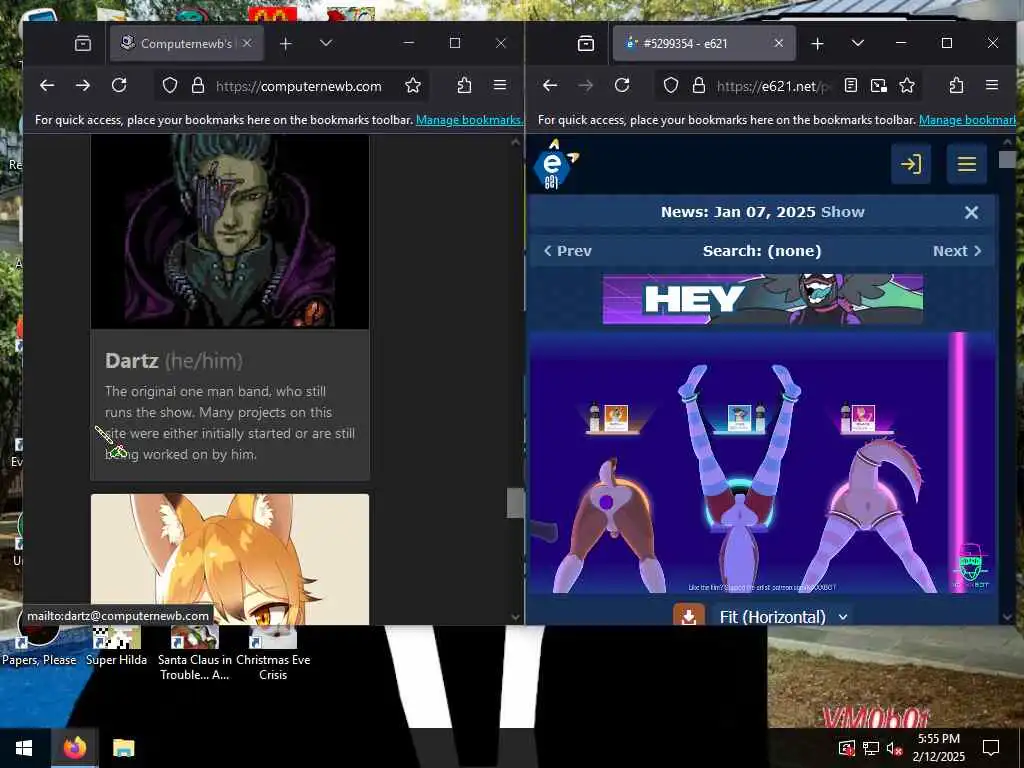
Task: Close the Computernewb's tab
Action: [x=247, y=44]
